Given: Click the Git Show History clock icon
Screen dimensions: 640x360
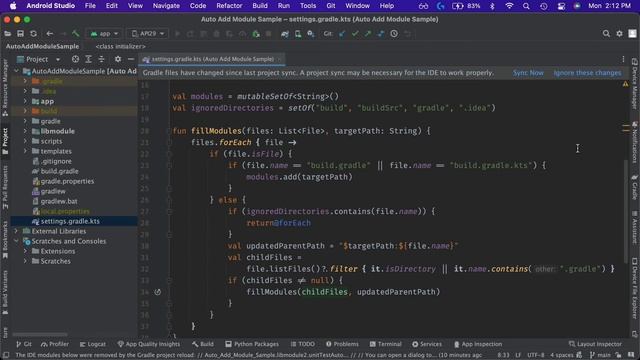Looking at the screenshot, I should pyautogui.click(x=394, y=34).
